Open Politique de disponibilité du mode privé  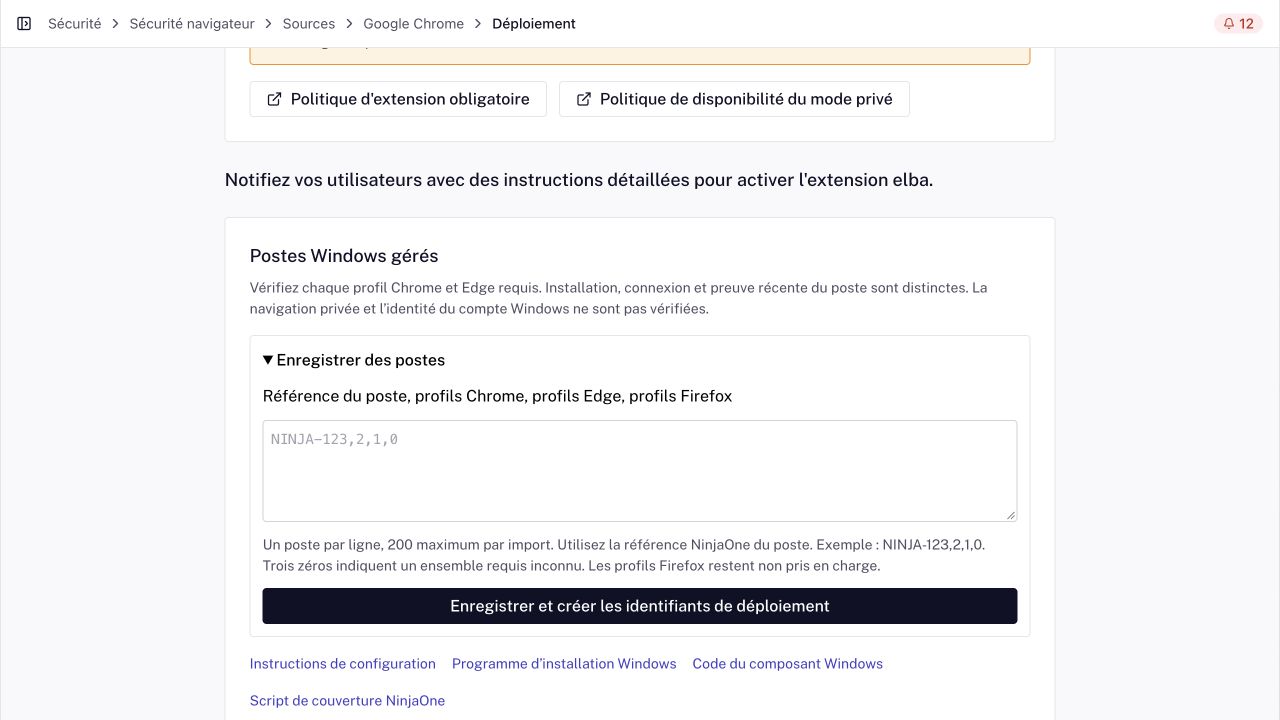point(734,99)
